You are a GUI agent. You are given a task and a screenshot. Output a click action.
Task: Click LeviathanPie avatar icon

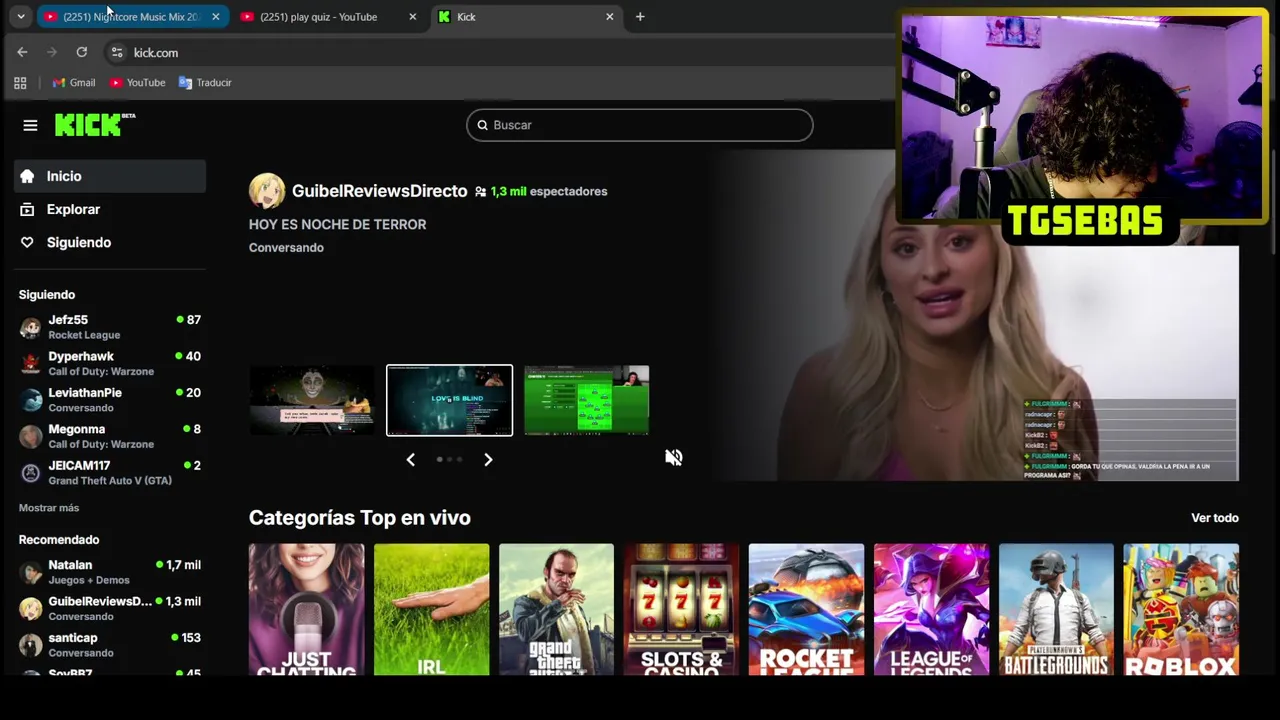pos(31,400)
